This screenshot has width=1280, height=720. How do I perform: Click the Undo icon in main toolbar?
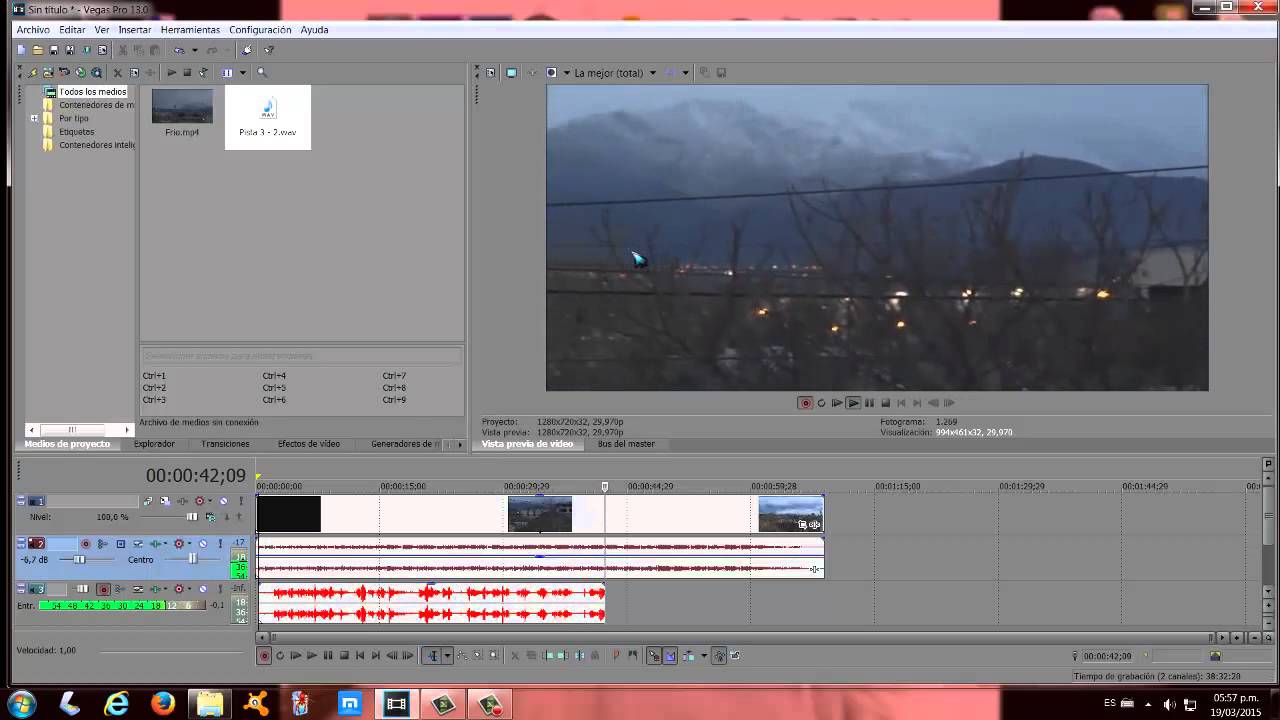(179, 50)
